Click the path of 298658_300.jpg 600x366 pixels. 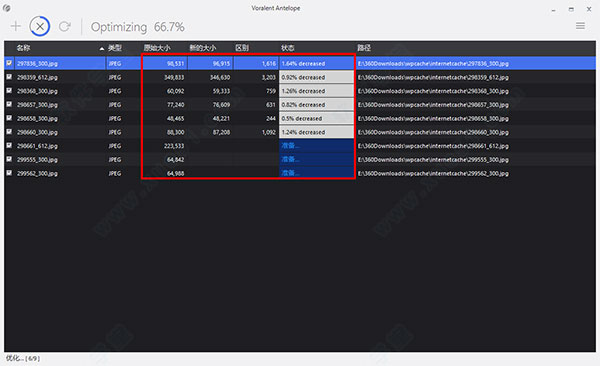pos(433,119)
